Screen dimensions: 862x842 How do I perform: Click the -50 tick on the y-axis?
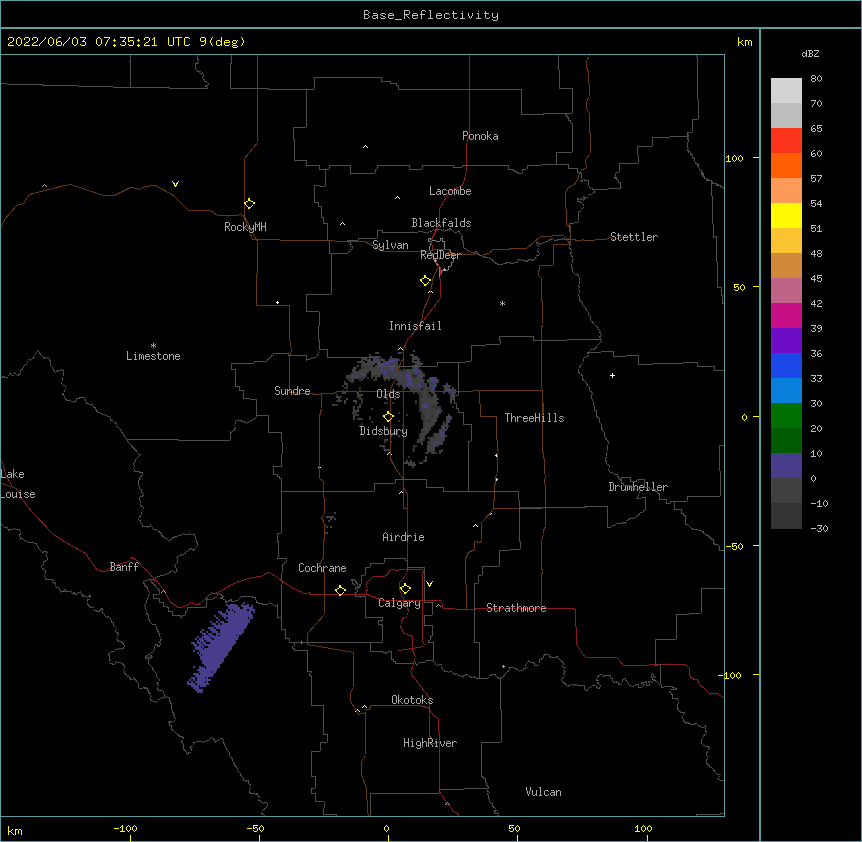coord(734,546)
